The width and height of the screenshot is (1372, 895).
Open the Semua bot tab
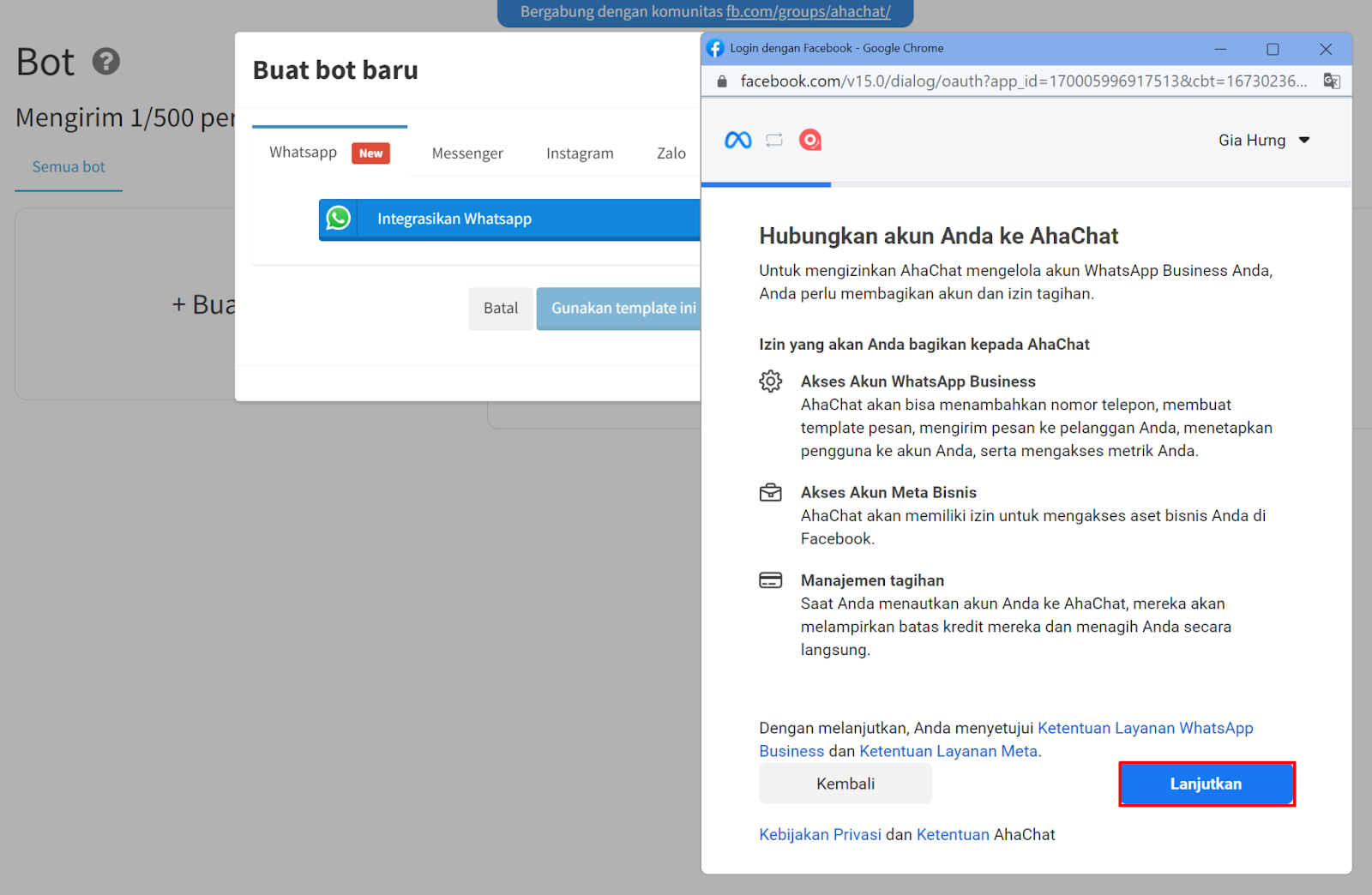69,167
